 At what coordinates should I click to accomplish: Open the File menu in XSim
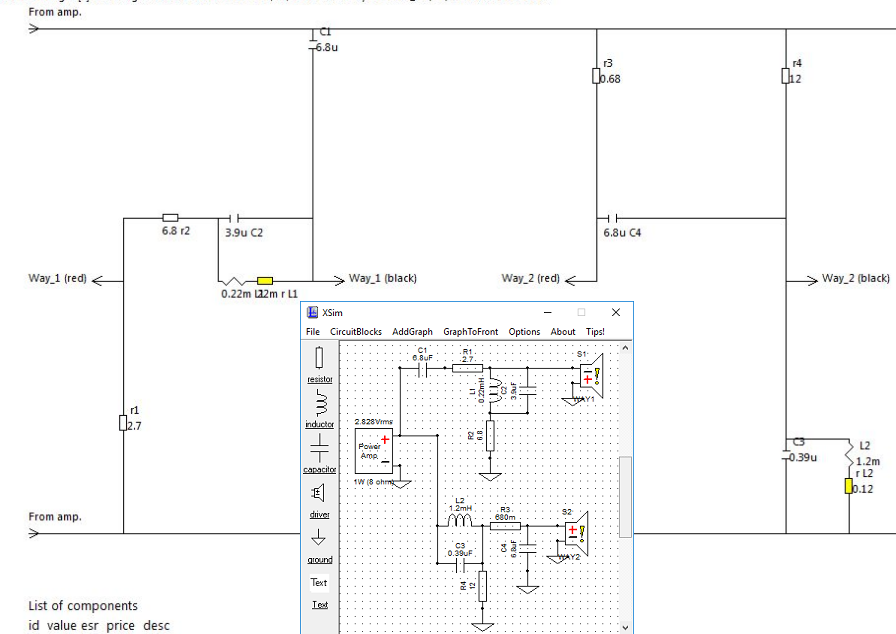[313, 332]
